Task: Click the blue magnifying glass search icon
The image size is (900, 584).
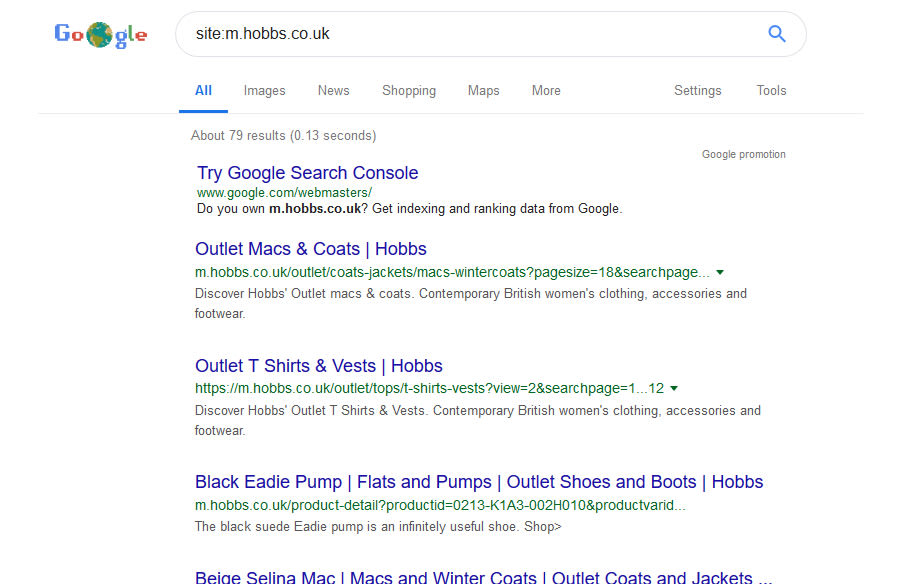Action: pyautogui.click(x=777, y=34)
